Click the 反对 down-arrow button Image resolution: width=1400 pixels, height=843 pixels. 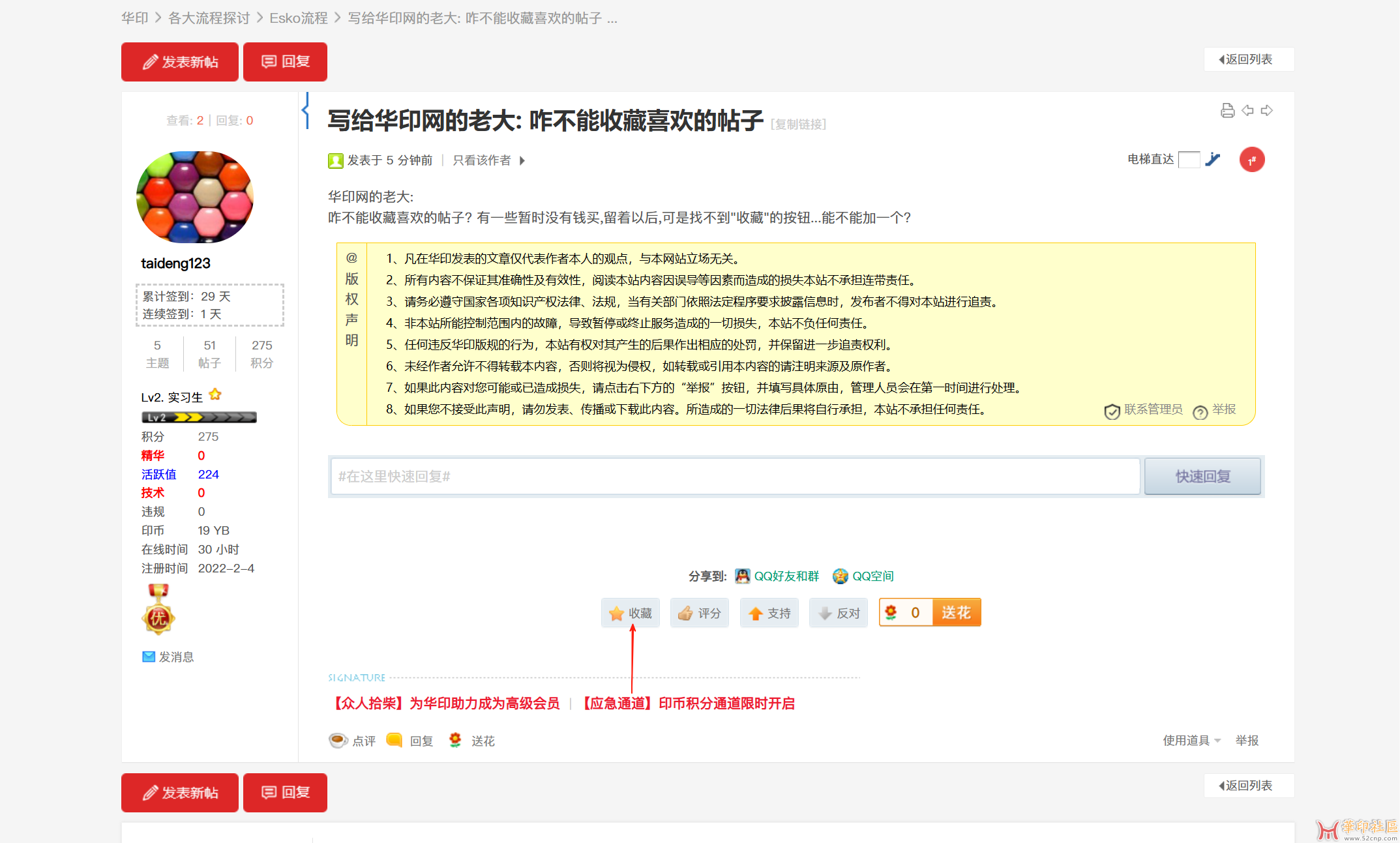(x=839, y=613)
